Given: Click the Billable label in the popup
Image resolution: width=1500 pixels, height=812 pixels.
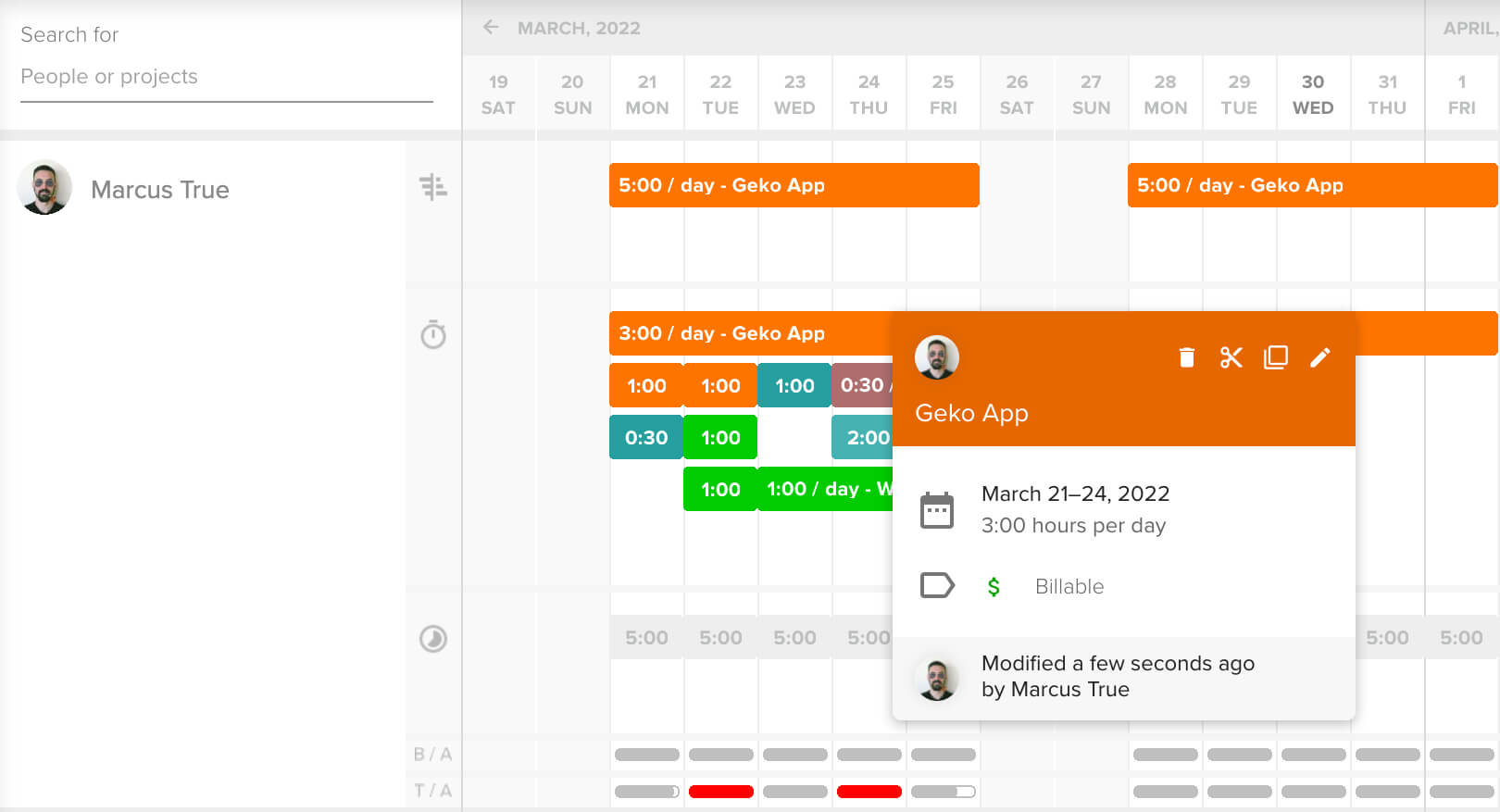Looking at the screenshot, I should tap(1069, 586).
